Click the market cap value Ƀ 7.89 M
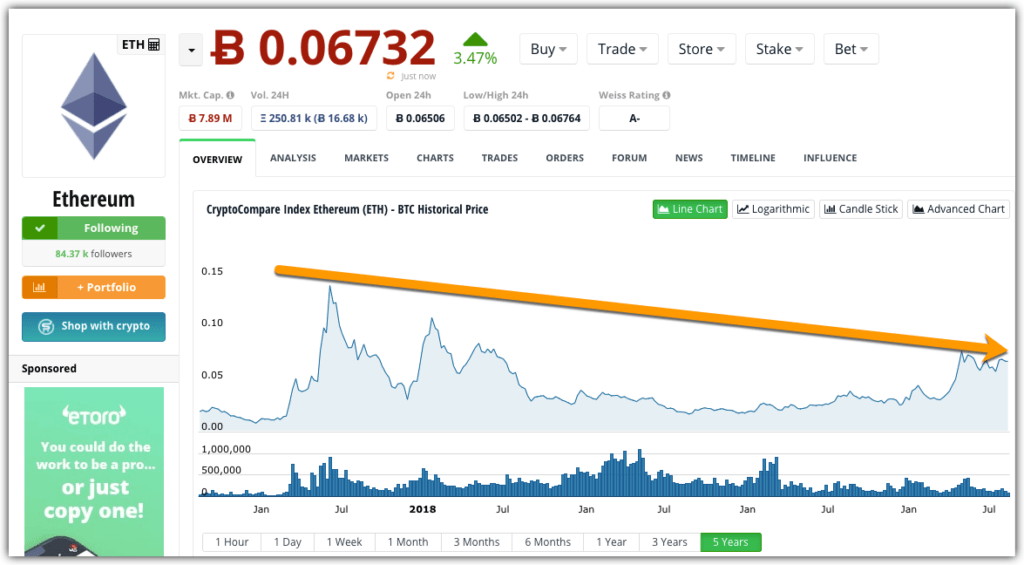 pyautogui.click(x=210, y=118)
